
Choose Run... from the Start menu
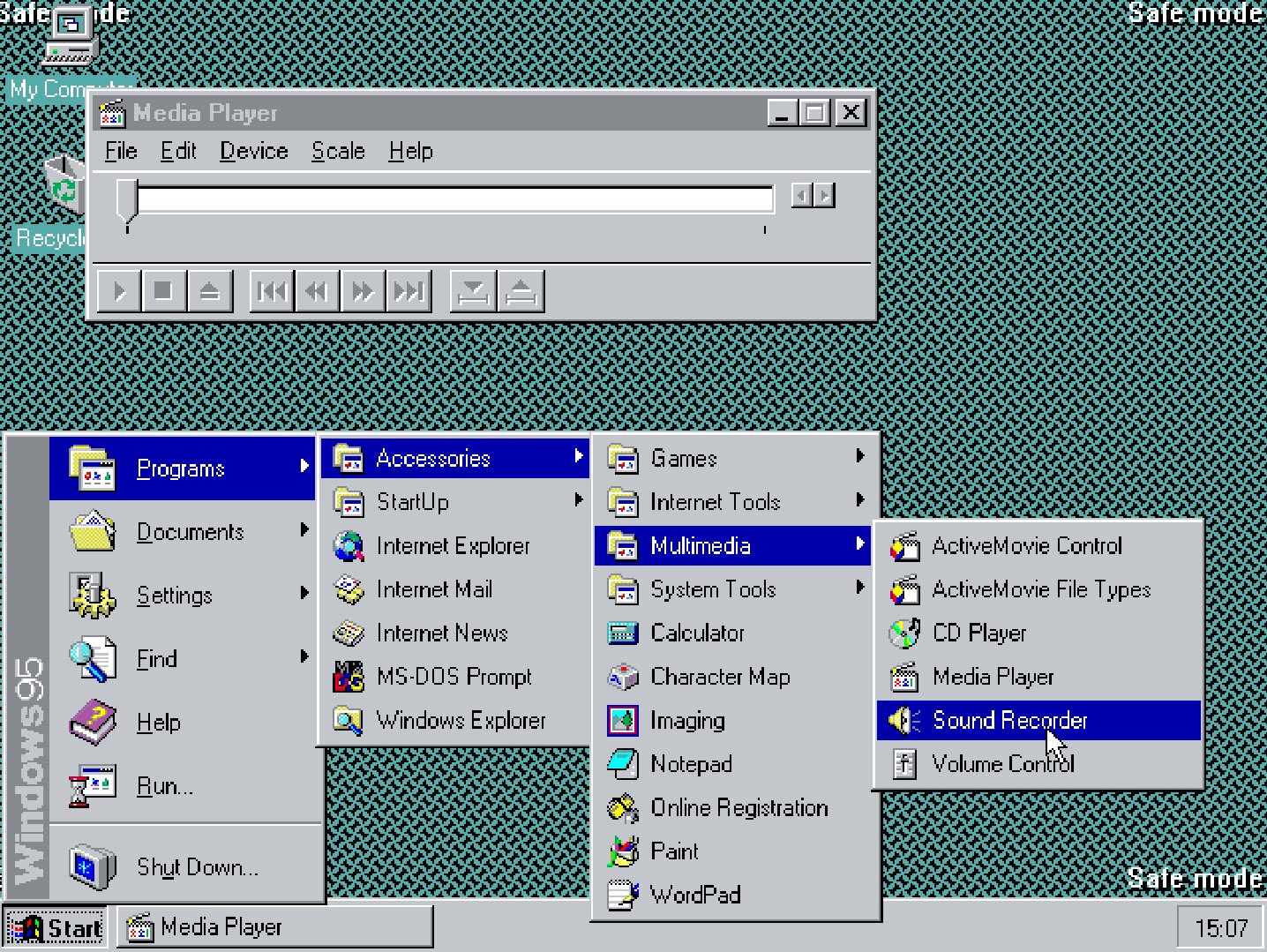click(x=183, y=786)
